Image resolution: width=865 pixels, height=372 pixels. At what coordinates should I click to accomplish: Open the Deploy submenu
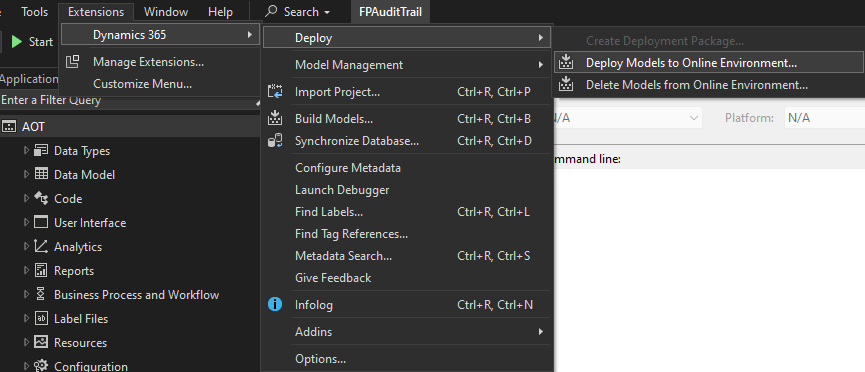(x=407, y=38)
